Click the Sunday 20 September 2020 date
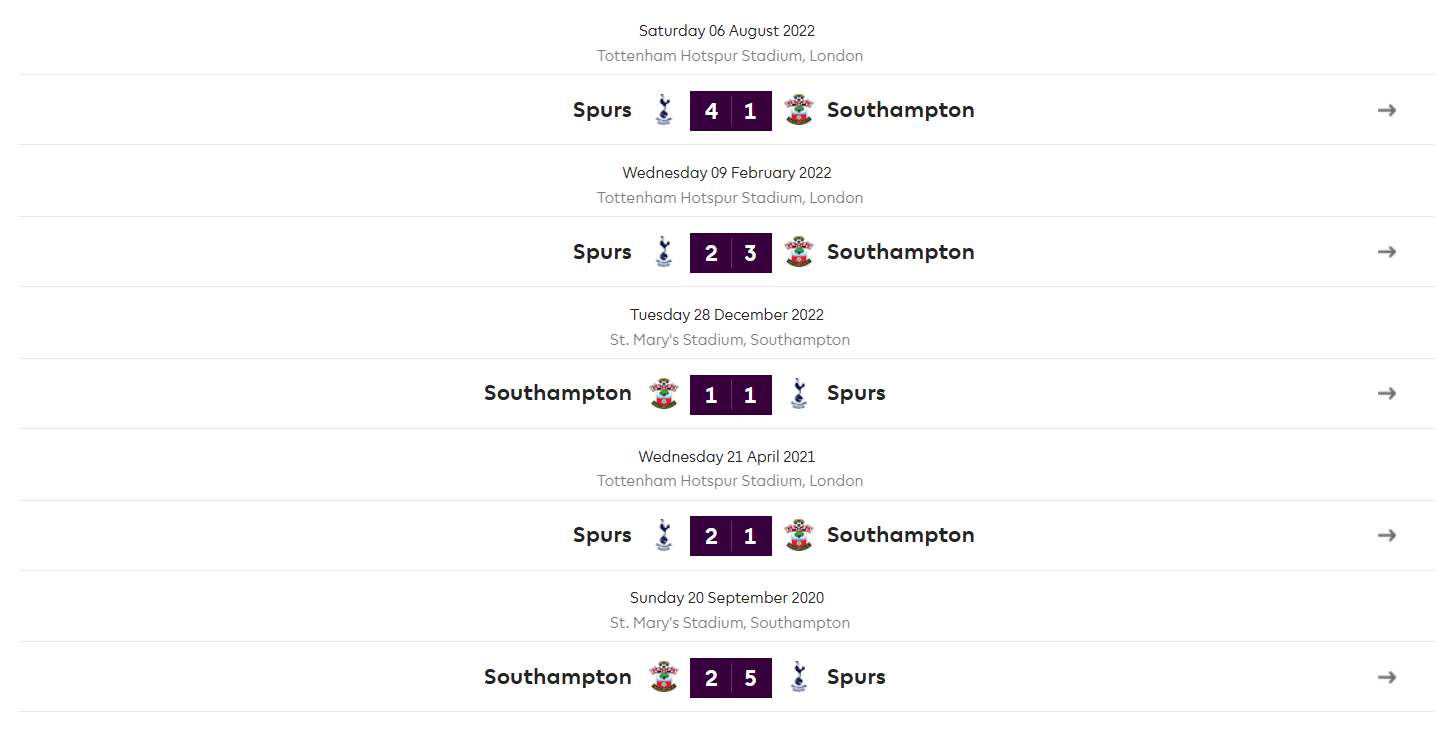The width and height of the screenshot is (1446, 744). point(727,598)
